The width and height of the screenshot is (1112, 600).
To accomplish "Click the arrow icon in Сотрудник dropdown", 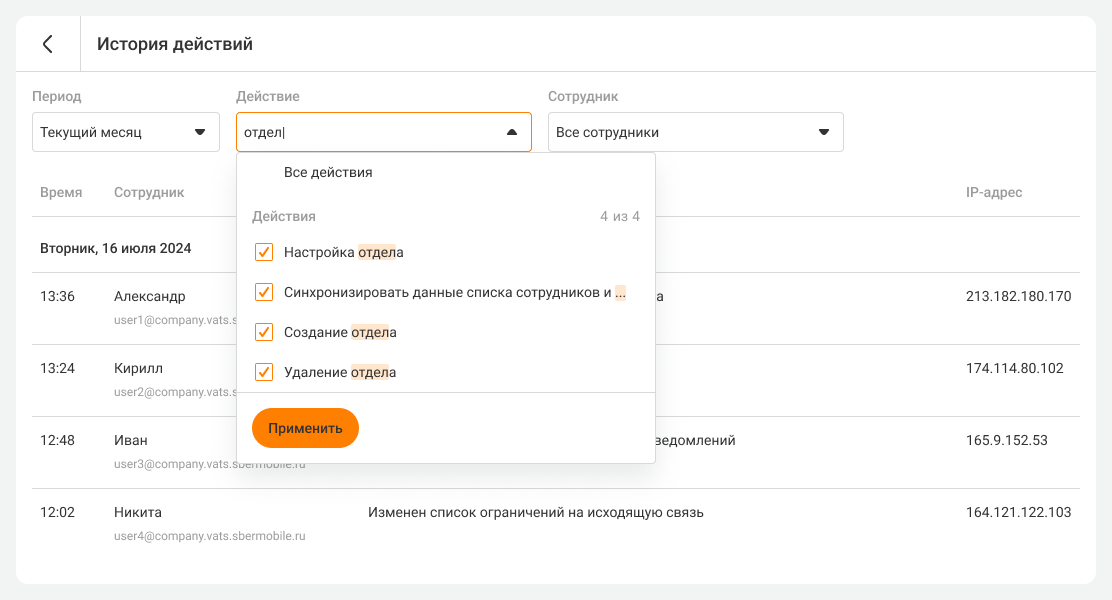I will click(x=823, y=132).
